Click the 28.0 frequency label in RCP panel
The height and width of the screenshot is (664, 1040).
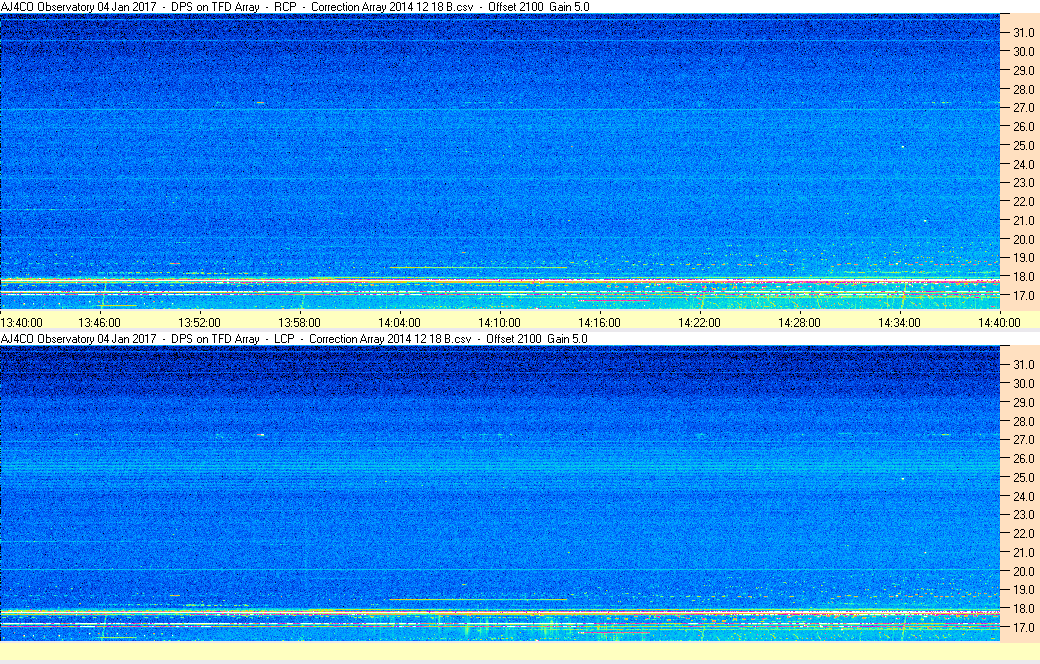pyautogui.click(x=1023, y=90)
